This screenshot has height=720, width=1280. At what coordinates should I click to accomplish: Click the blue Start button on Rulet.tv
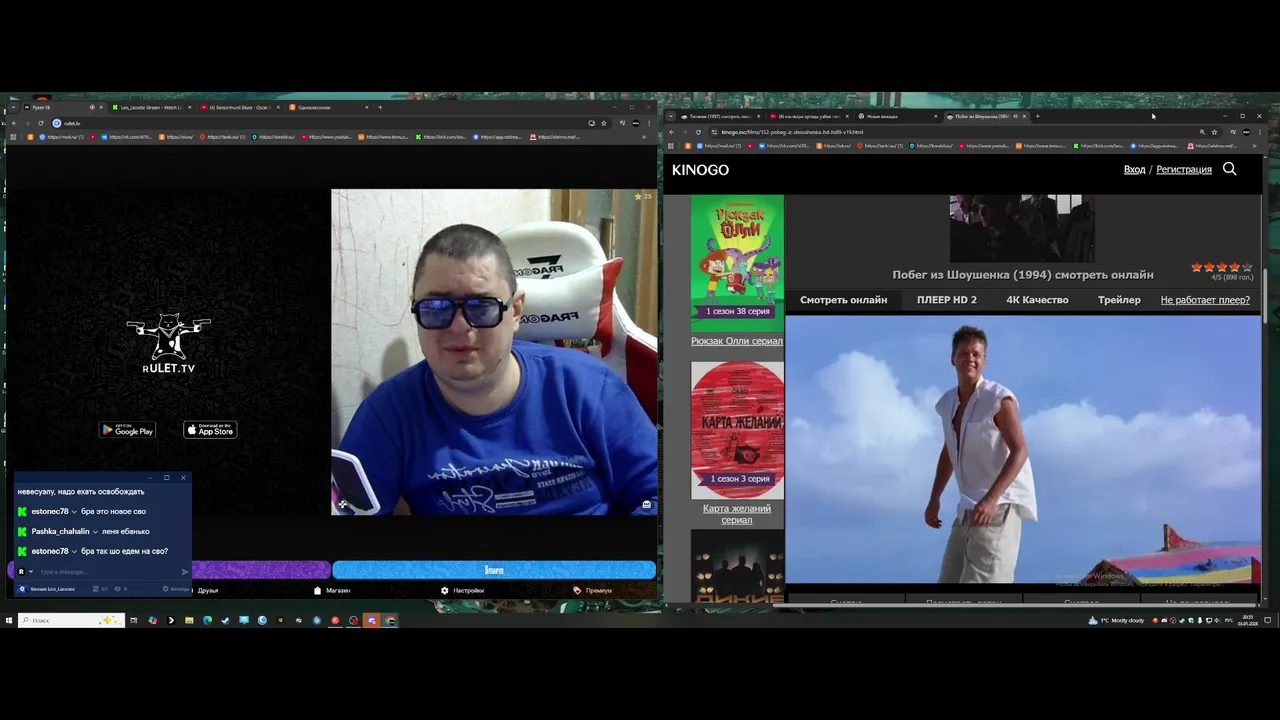tap(494, 570)
